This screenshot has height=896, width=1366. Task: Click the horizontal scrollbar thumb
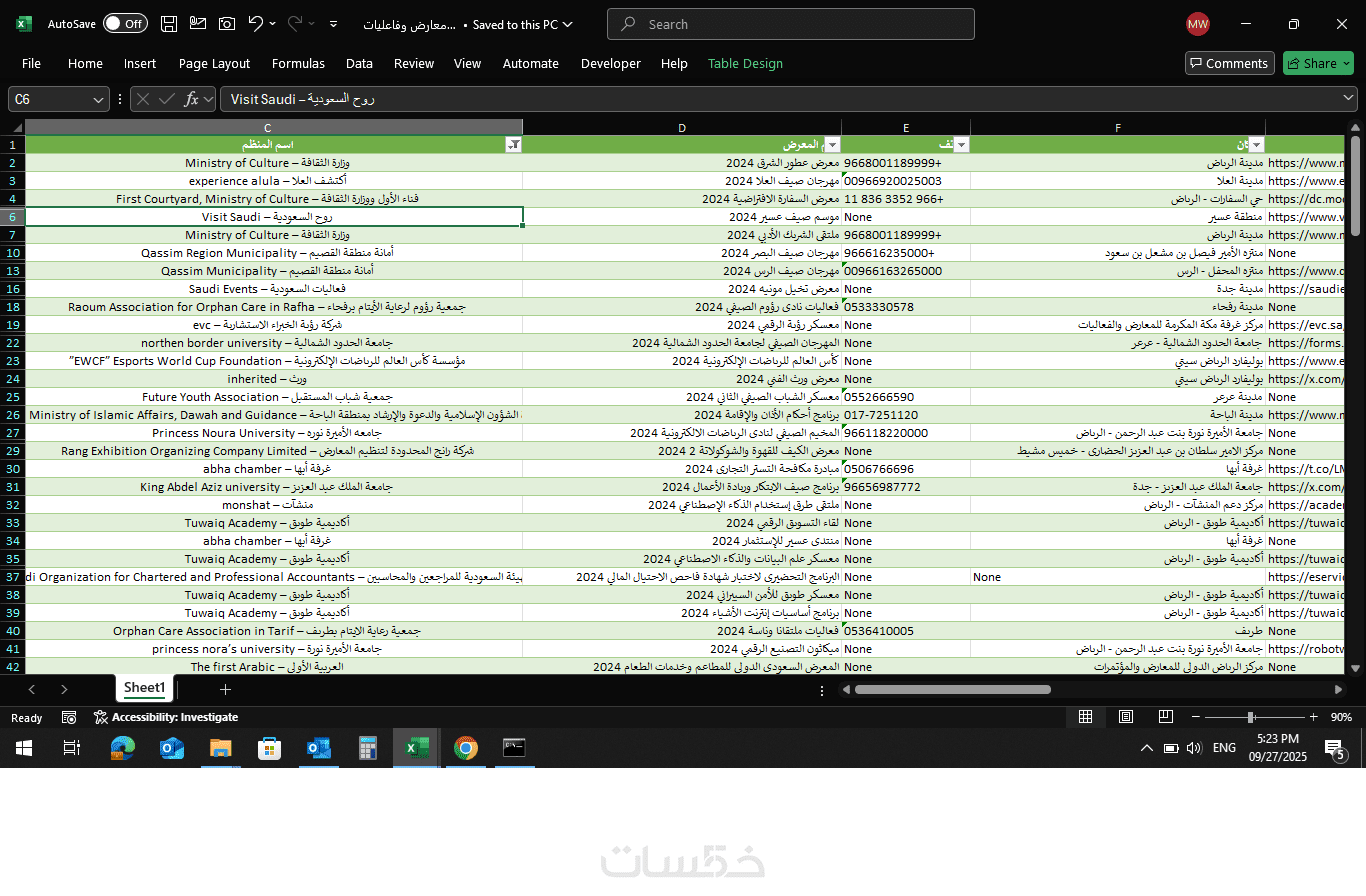pyautogui.click(x=952, y=689)
